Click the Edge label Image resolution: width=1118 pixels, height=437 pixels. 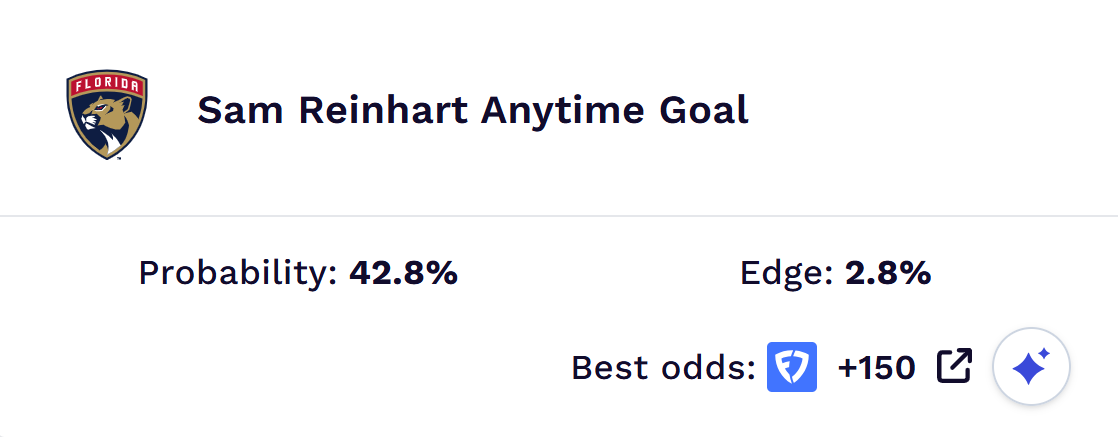click(787, 273)
